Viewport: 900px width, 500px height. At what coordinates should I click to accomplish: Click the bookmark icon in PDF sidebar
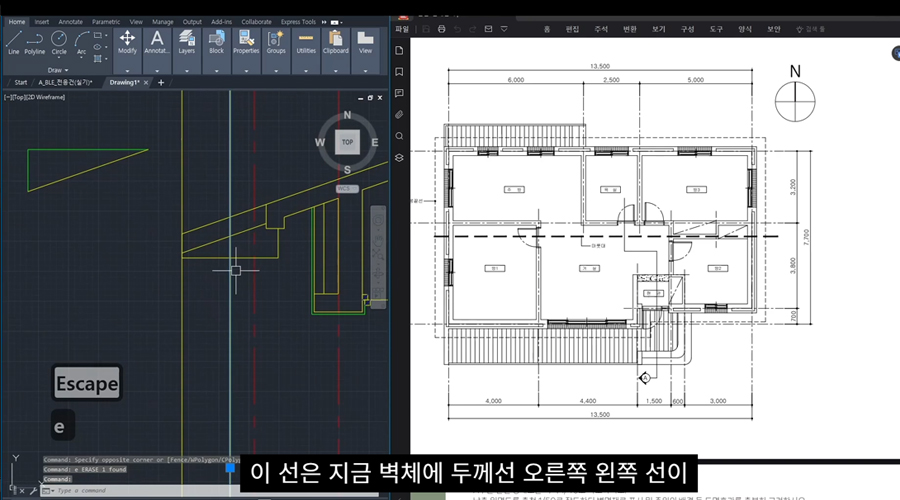(x=399, y=72)
